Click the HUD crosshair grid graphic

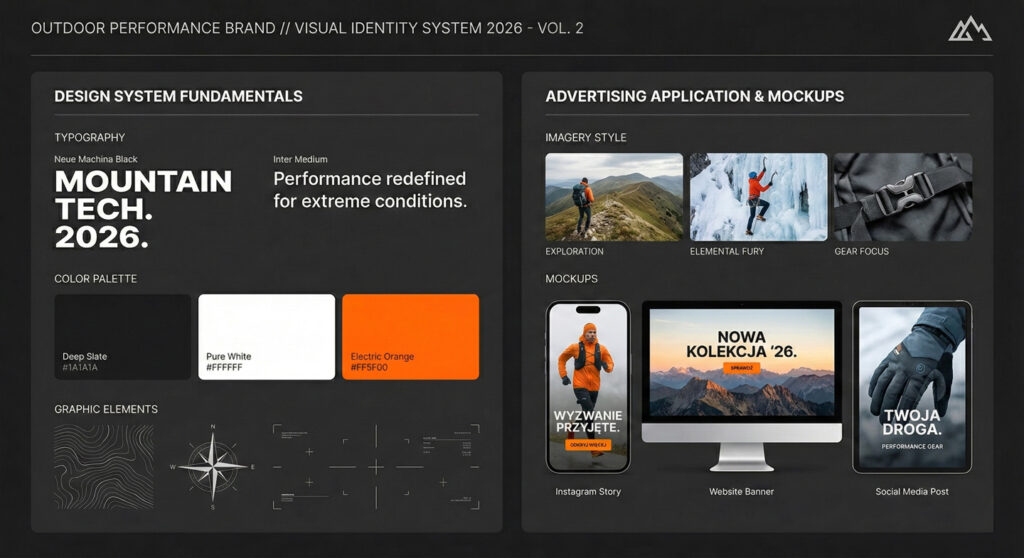375,467
